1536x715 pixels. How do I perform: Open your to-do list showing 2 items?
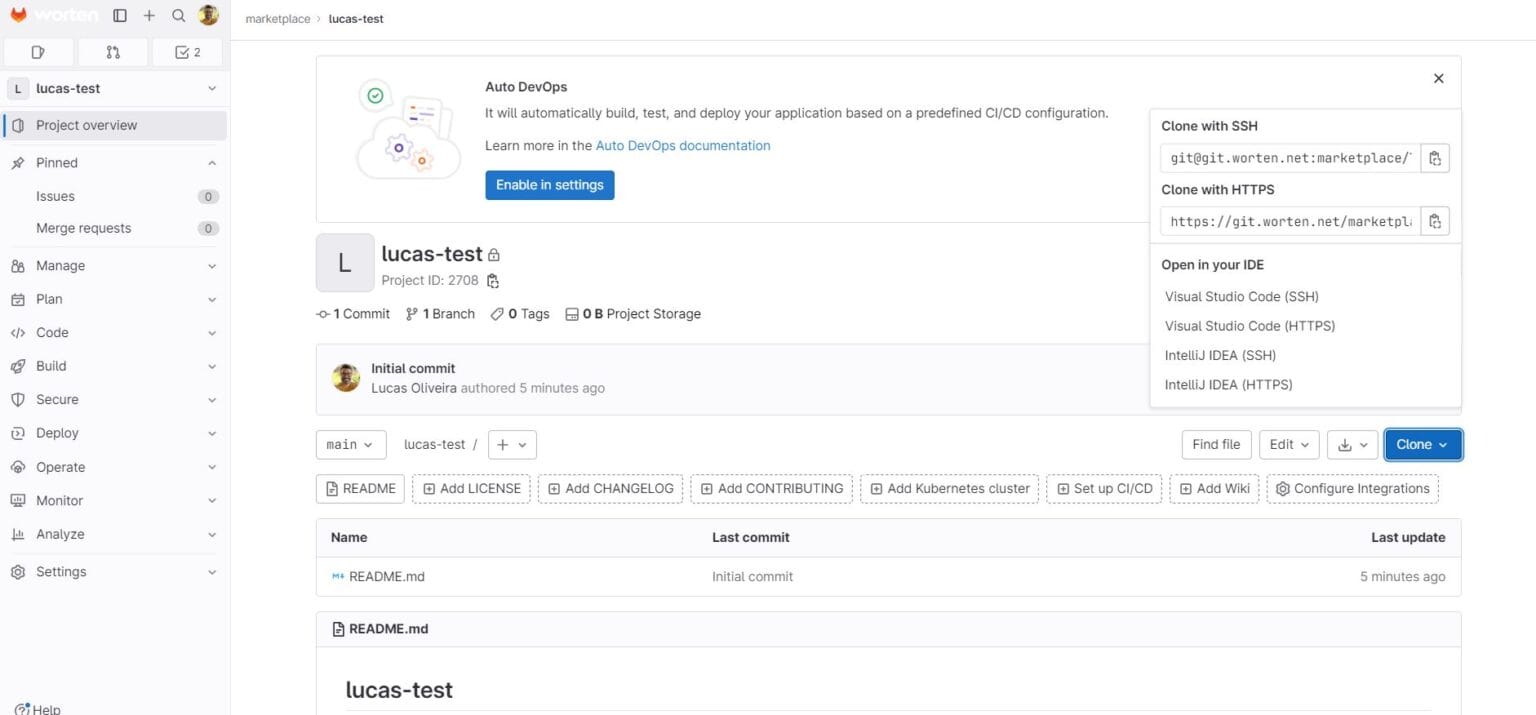click(187, 52)
